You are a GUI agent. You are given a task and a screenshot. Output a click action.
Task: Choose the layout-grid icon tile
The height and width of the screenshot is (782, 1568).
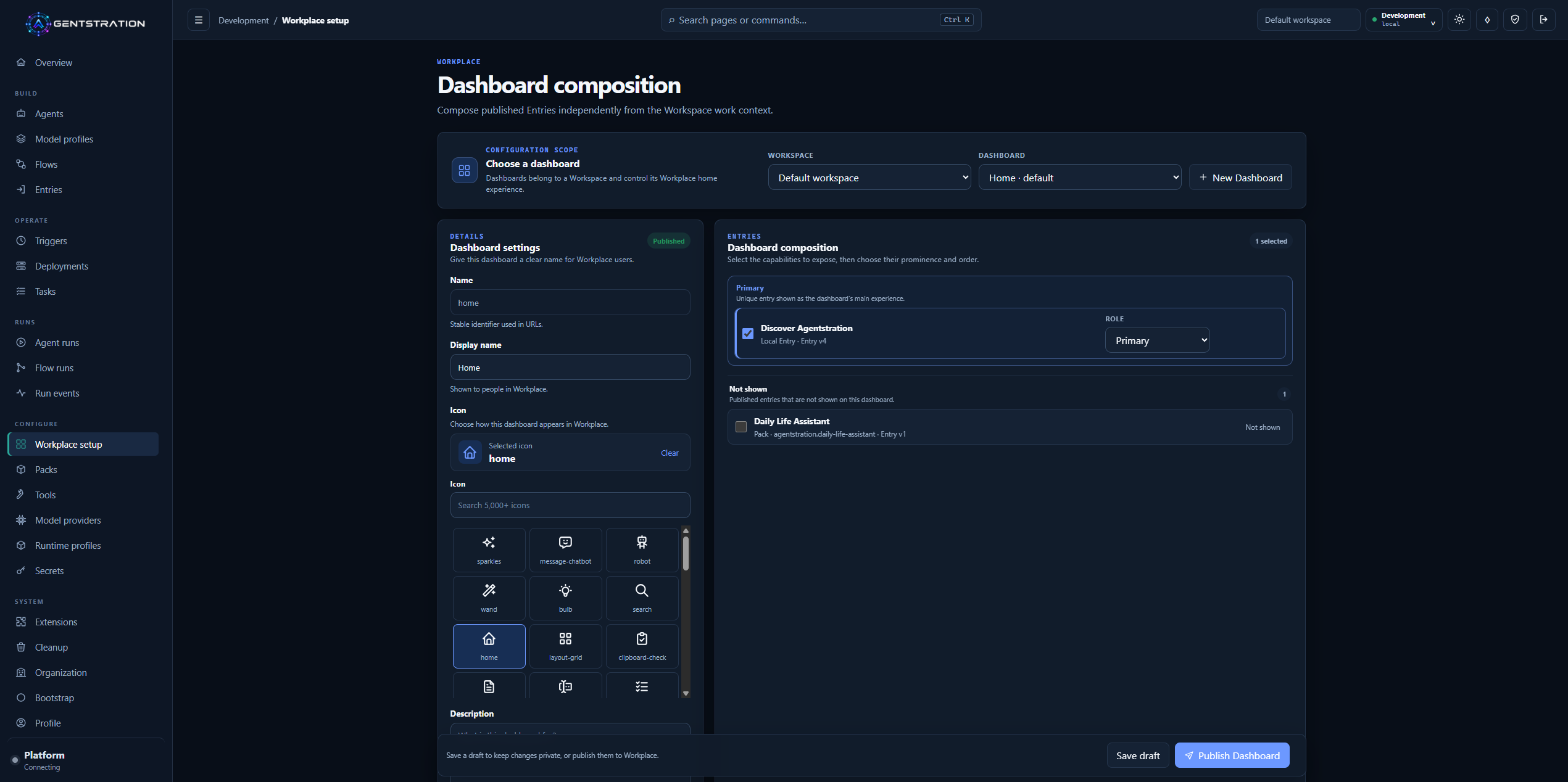(565, 646)
